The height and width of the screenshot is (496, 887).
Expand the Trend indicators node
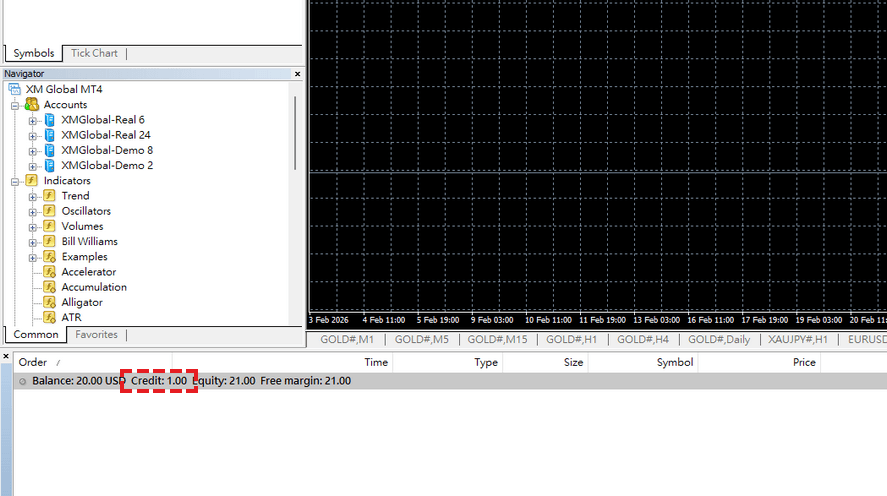[33, 197]
